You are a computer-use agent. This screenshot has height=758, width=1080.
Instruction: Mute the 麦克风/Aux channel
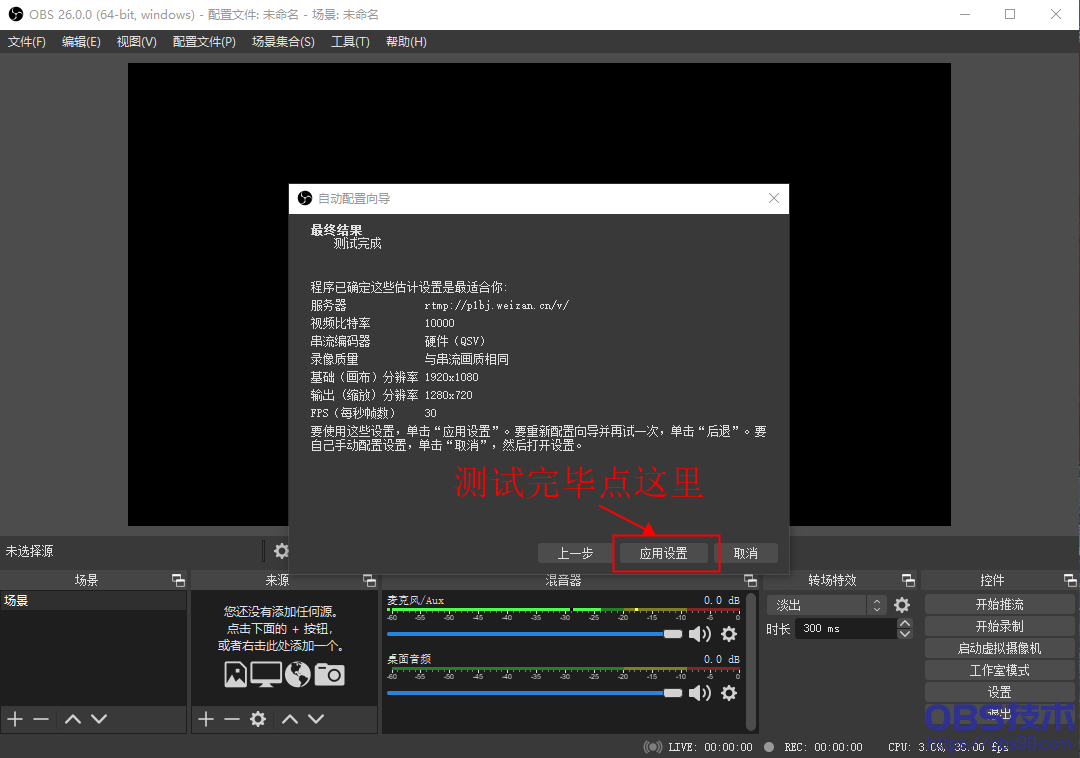(x=700, y=634)
